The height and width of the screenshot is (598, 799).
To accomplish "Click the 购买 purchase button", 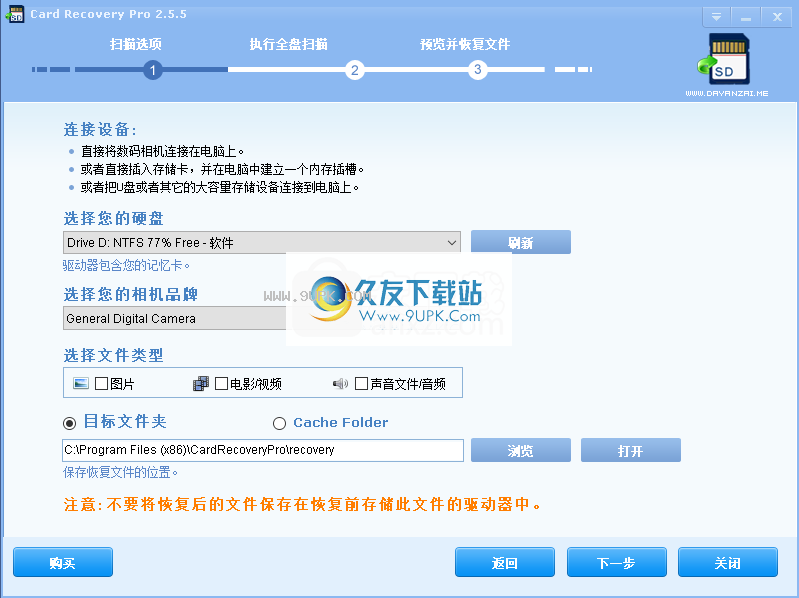I will click(63, 562).
